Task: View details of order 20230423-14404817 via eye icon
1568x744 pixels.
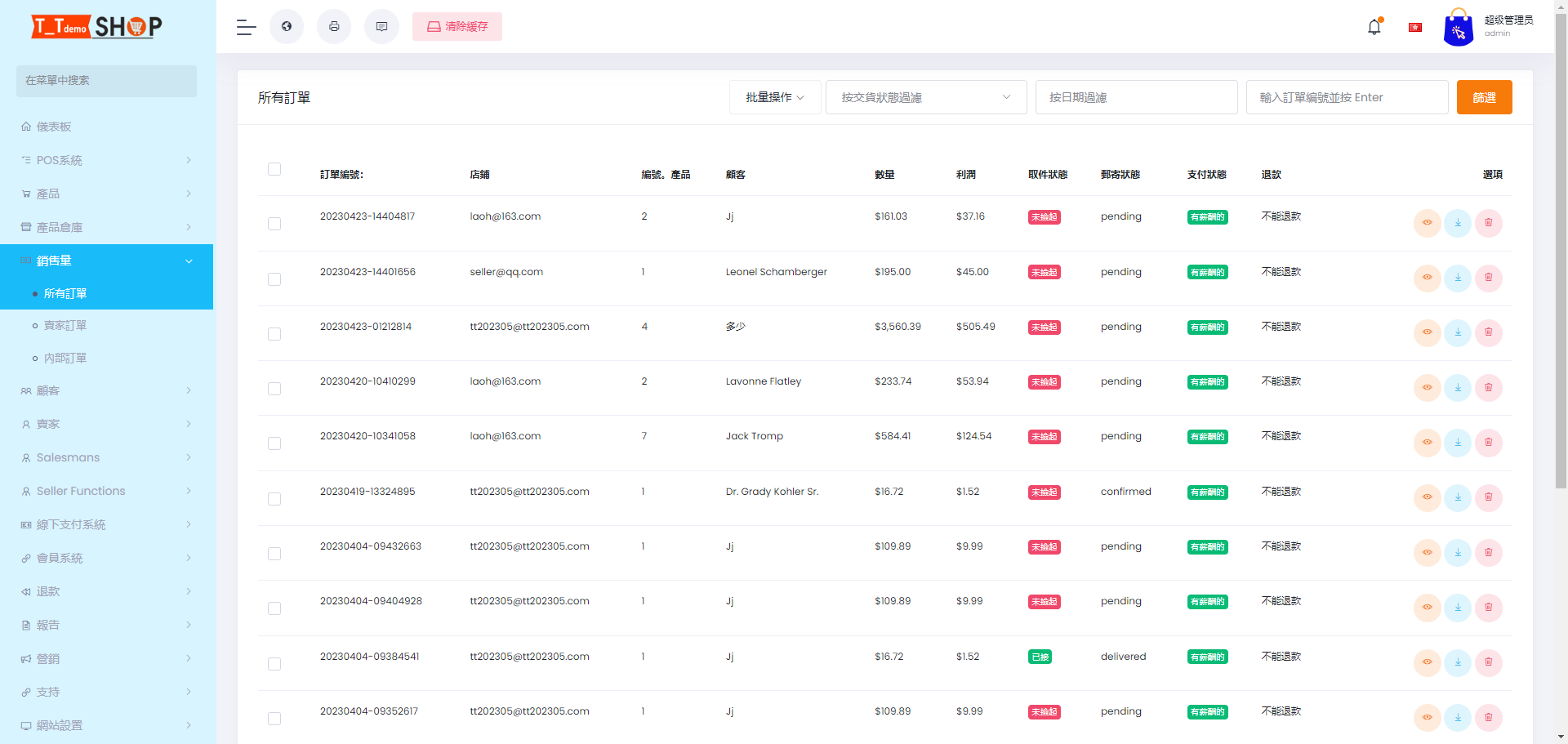Action: [1428, 222]
